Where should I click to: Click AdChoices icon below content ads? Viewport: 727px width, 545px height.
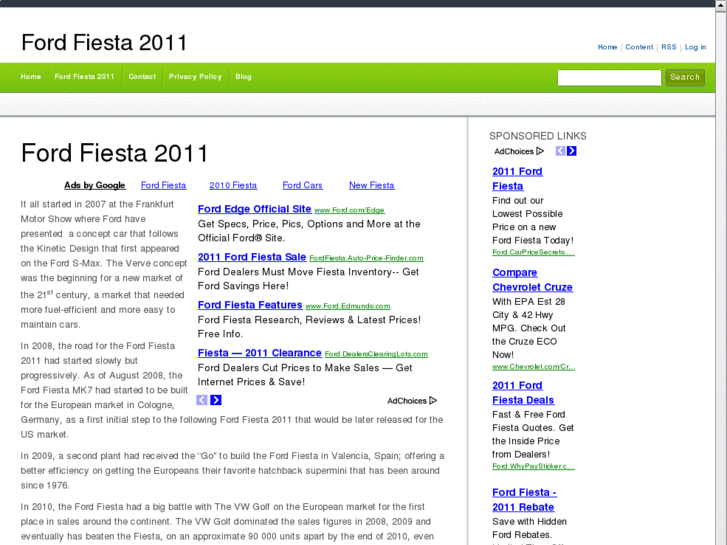pyautogui.click(x=433, y=400)
